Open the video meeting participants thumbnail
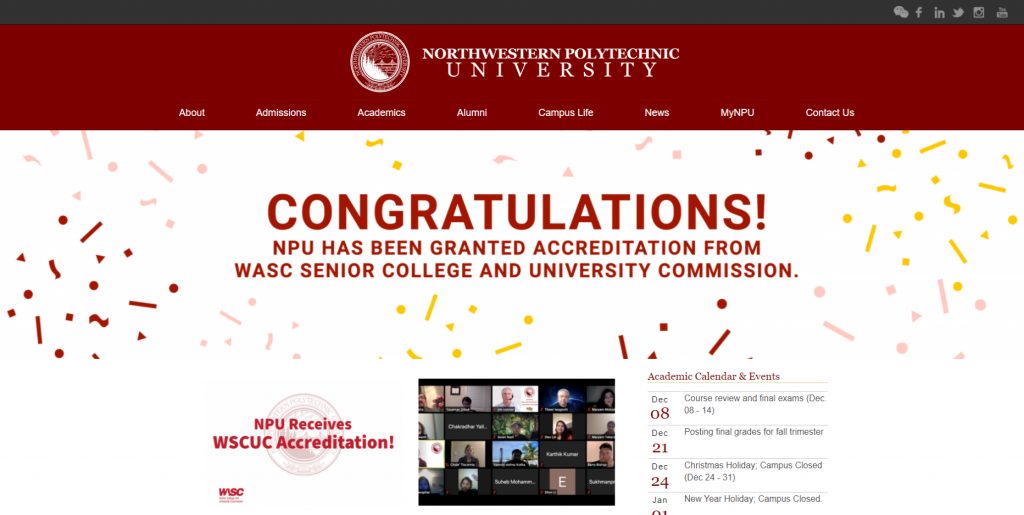This screenshot has height=515, width=1024. pos(517,442)
